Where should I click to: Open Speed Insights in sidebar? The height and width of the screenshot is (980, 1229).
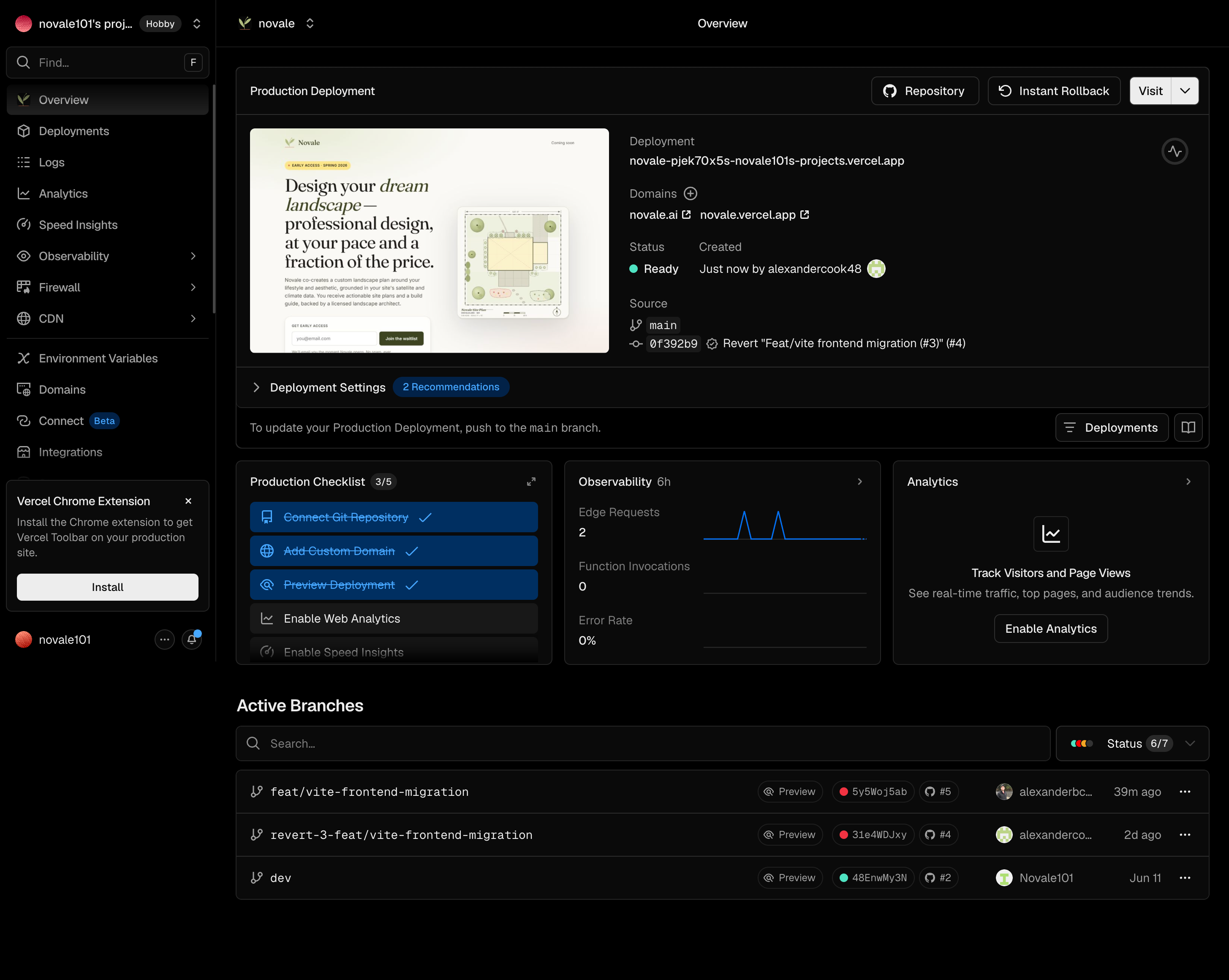107,225
